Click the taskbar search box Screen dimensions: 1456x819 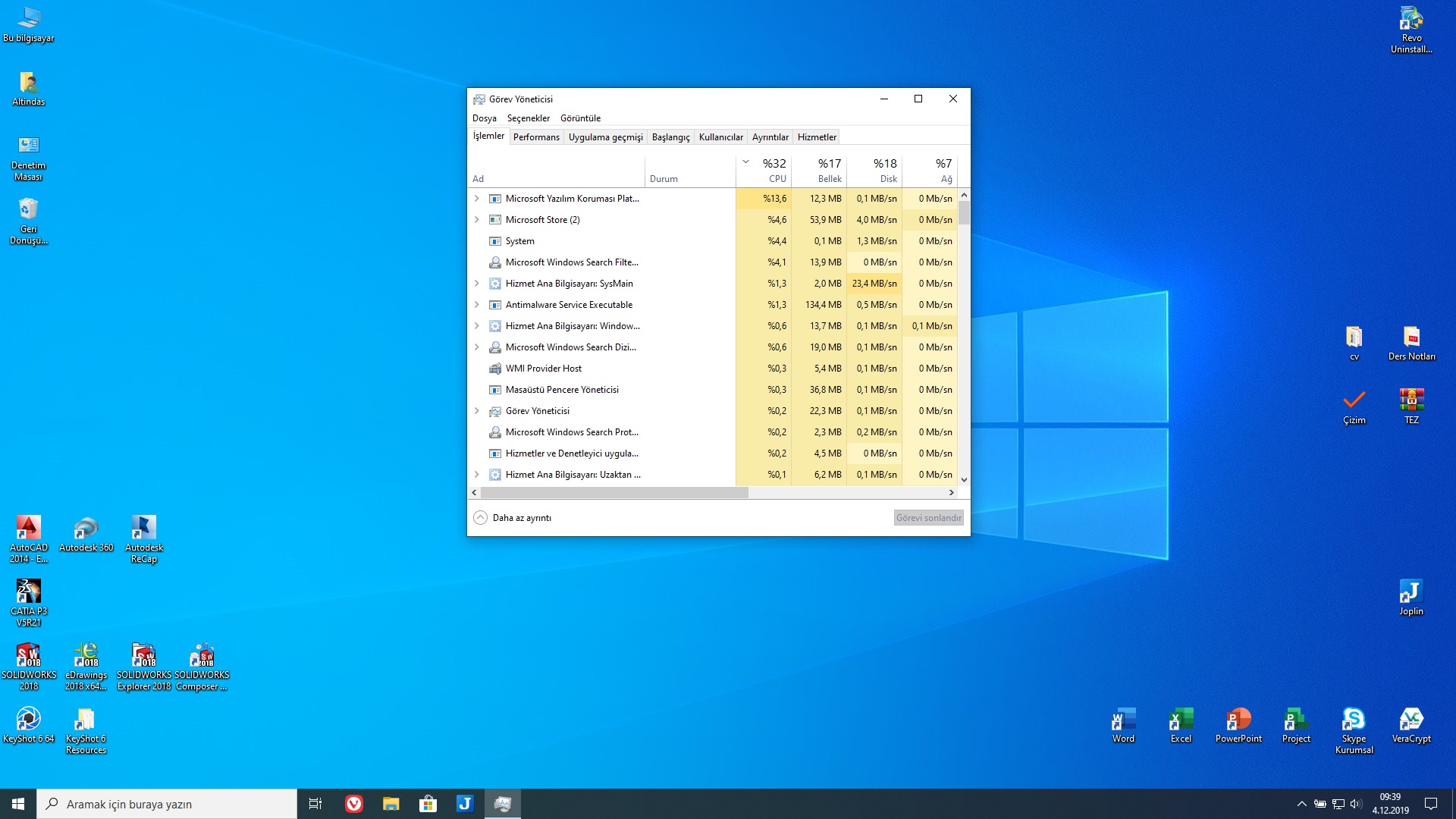(x=167, y=804)
